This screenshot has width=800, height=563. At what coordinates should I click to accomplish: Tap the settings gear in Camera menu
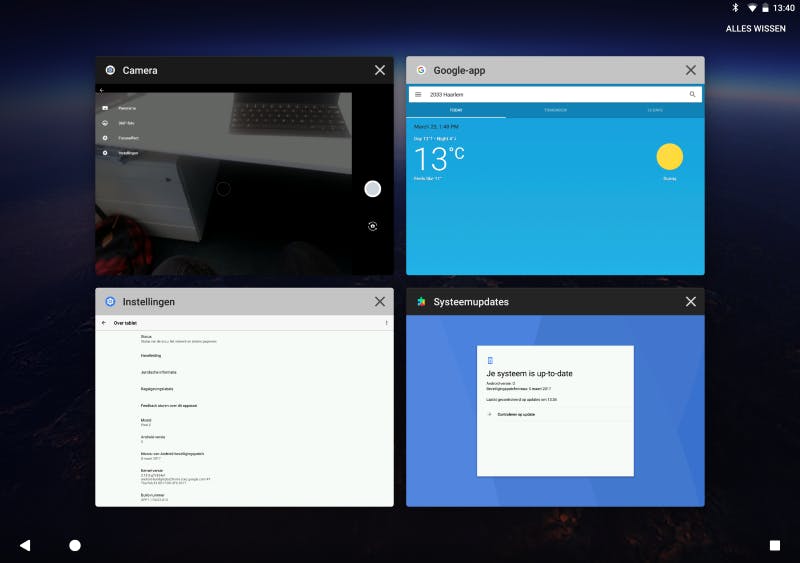click(x=105, y=153)
